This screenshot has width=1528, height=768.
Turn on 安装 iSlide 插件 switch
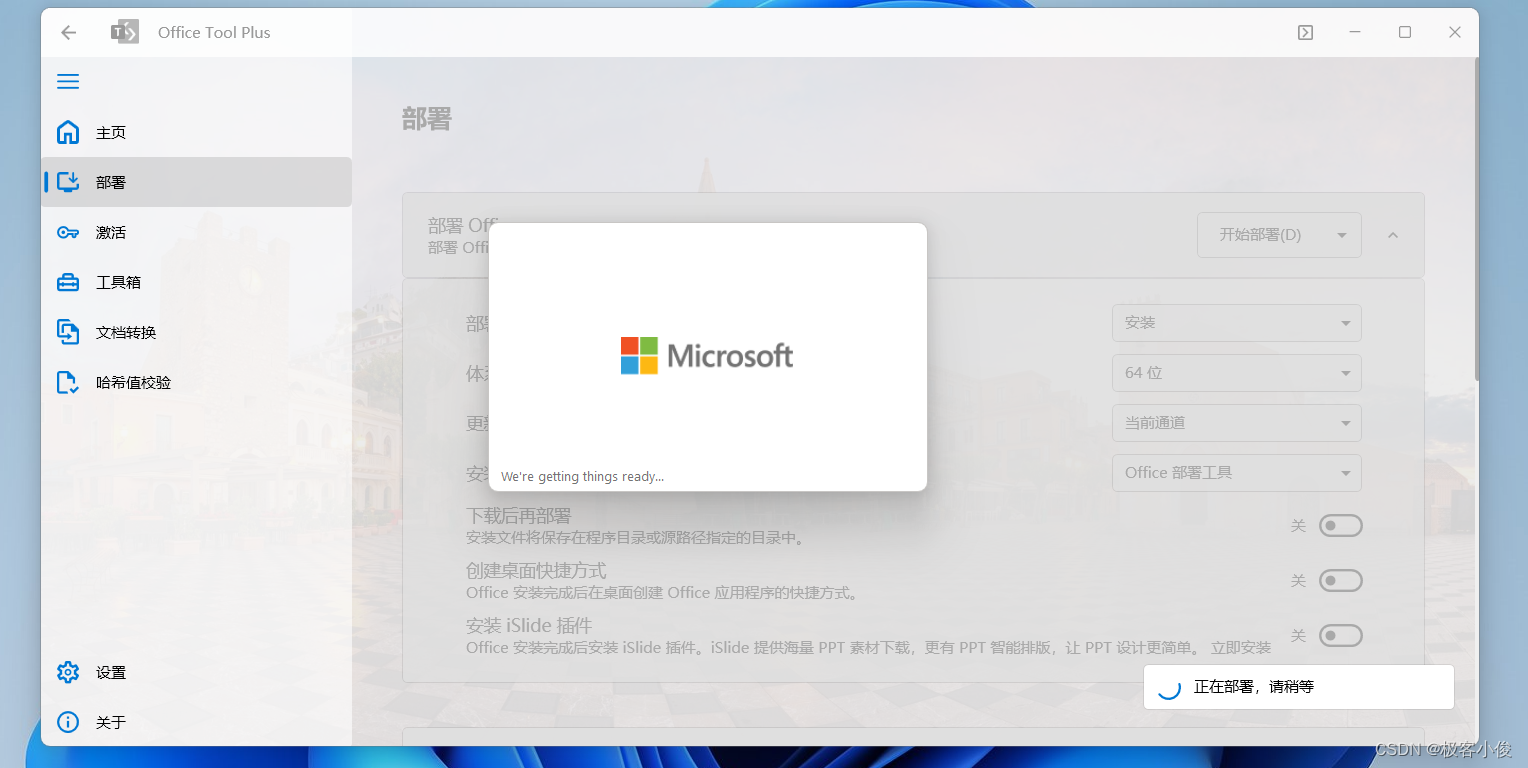1340,635
